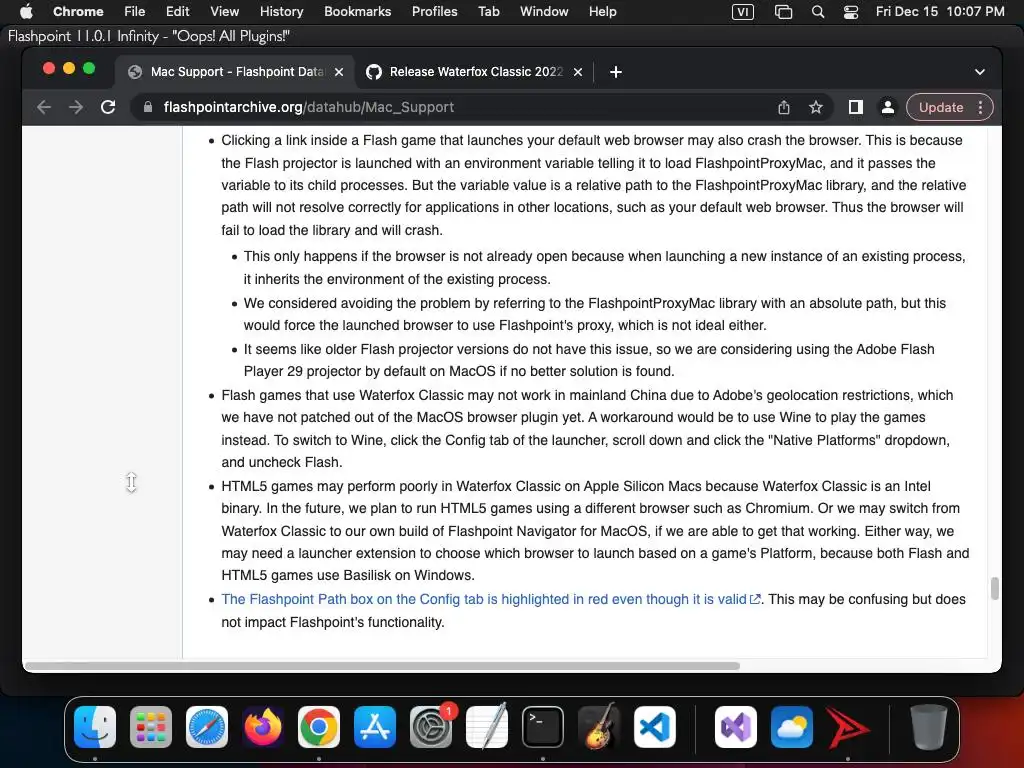Open a new tab with plus
This screenshot has height=768, width=1024.
pyautogui.click(x=616, y=72)
